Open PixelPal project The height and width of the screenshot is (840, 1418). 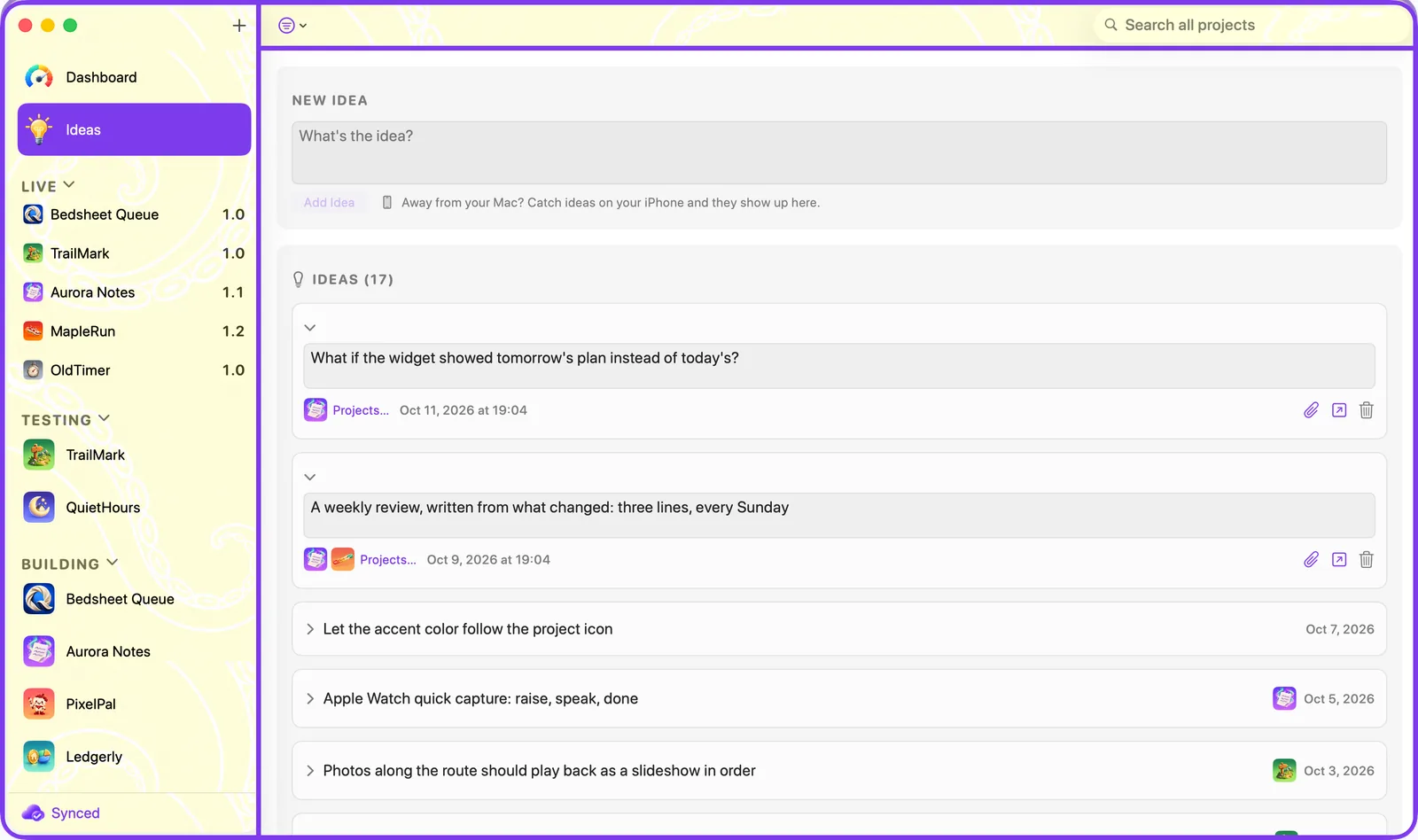134,704
